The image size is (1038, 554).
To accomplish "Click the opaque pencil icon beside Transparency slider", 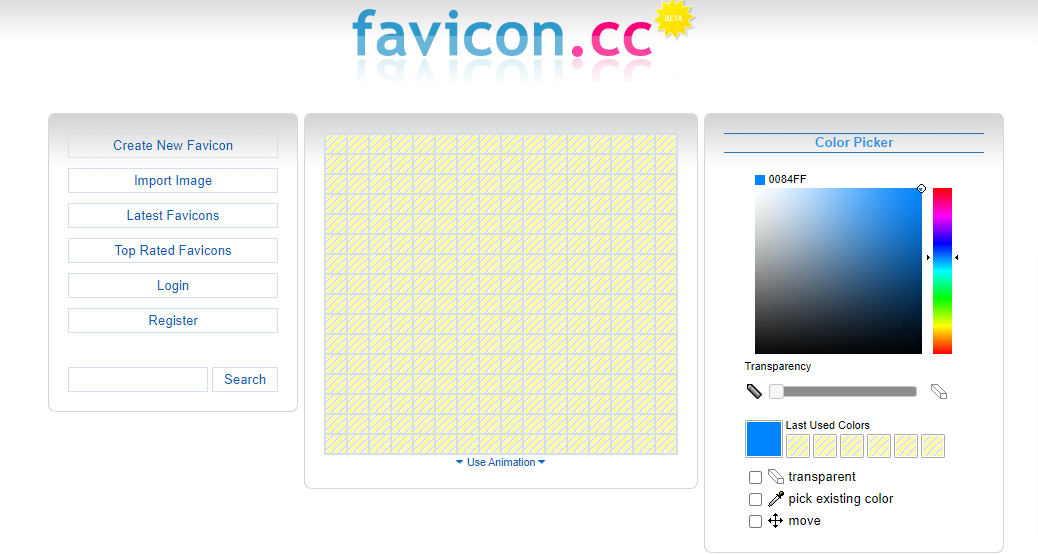I will [x=754, y=391].
